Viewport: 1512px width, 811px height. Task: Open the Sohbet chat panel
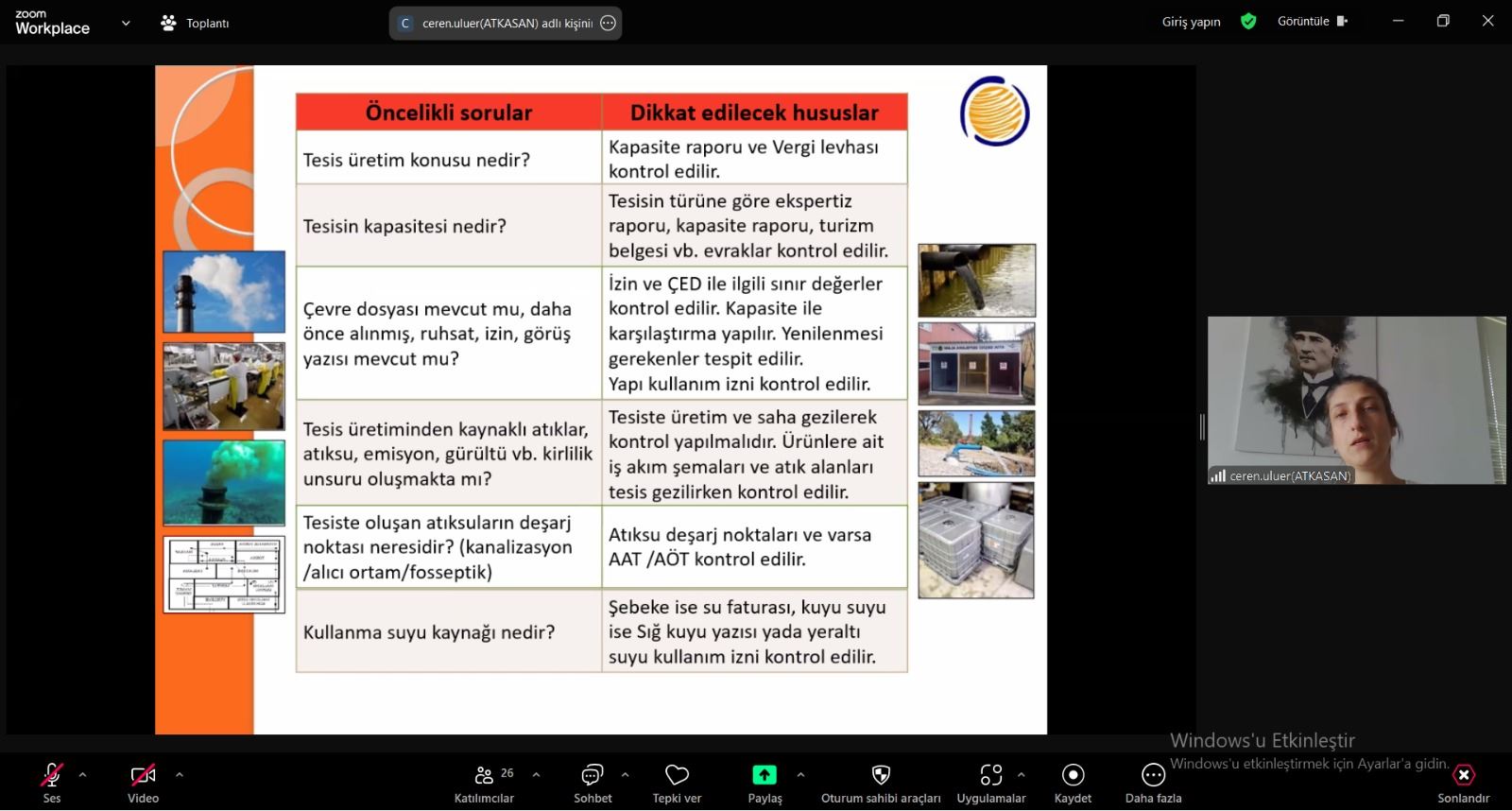coord(593,776)
